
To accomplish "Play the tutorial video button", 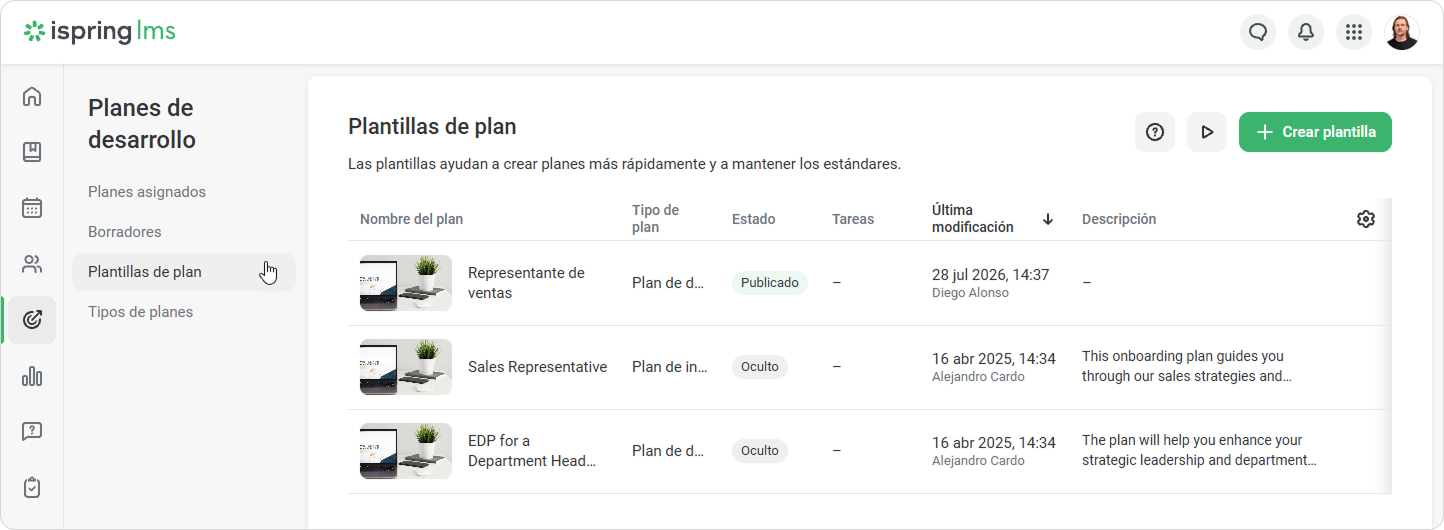I will click(x=1207, y=132).
